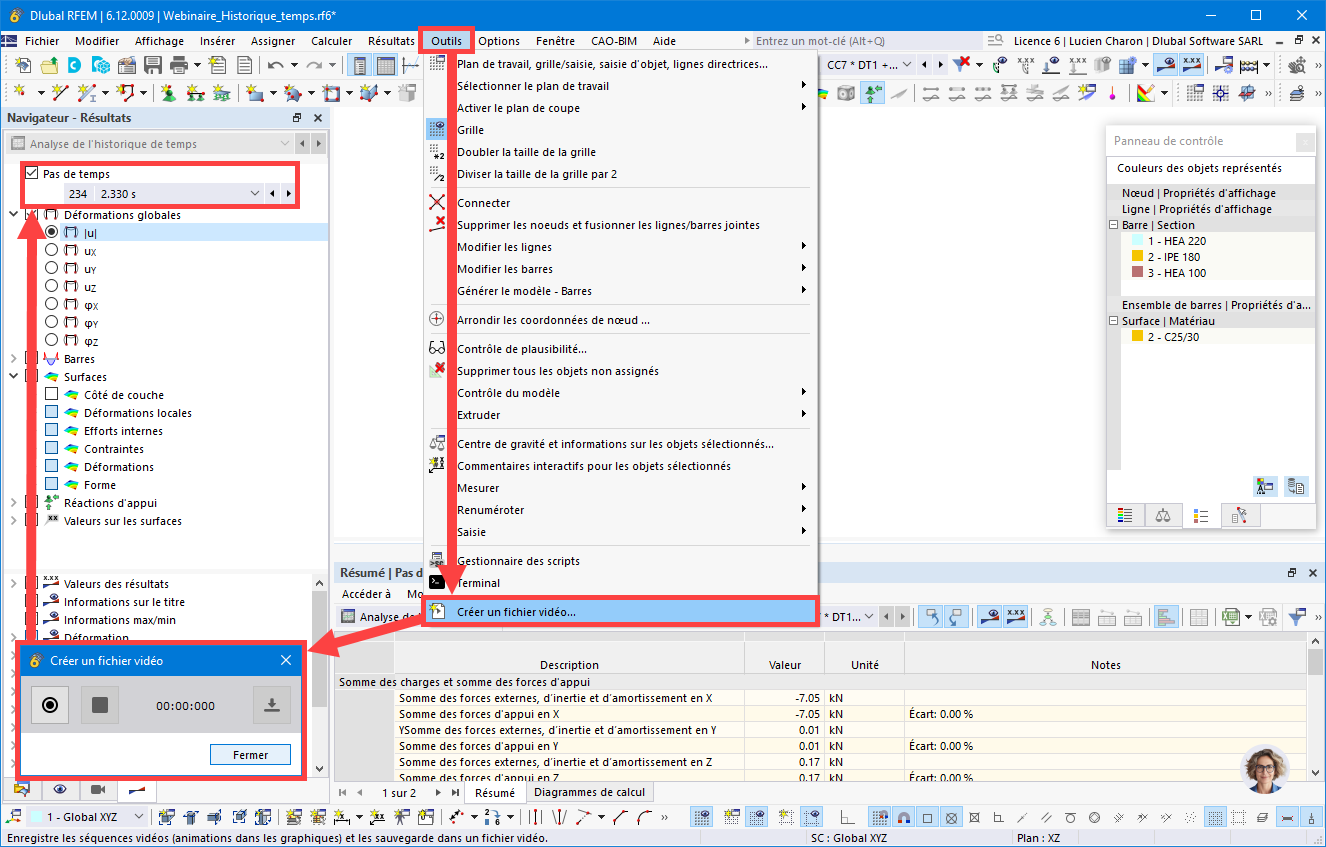Image resolution: width=1326 pixels, height=847 pixels.
Task: Check the Efforts internes checkbox
Action: [x=52, y=431]
